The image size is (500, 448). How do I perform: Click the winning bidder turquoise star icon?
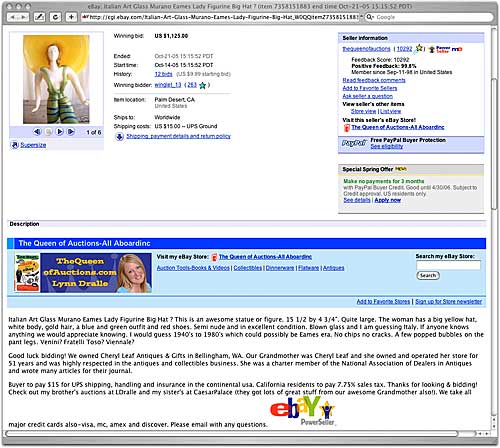[x=202, y=85]
